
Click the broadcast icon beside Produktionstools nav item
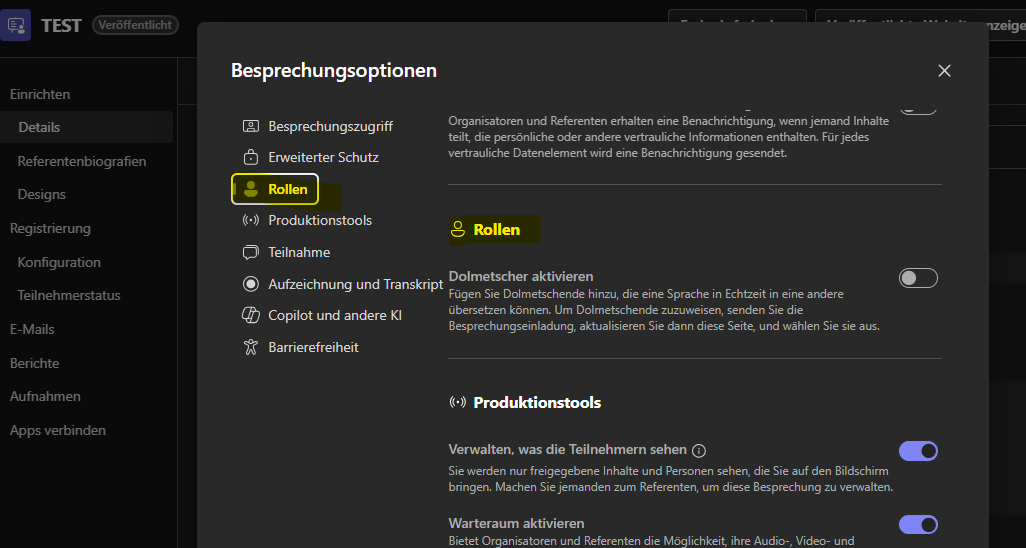(x=251, y=221)
